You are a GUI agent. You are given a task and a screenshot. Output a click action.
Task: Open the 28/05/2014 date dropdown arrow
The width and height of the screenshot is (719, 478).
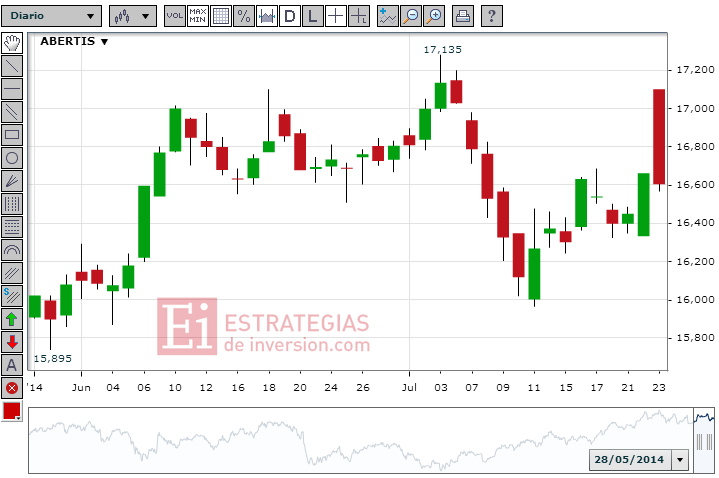(x=680, y=460)
